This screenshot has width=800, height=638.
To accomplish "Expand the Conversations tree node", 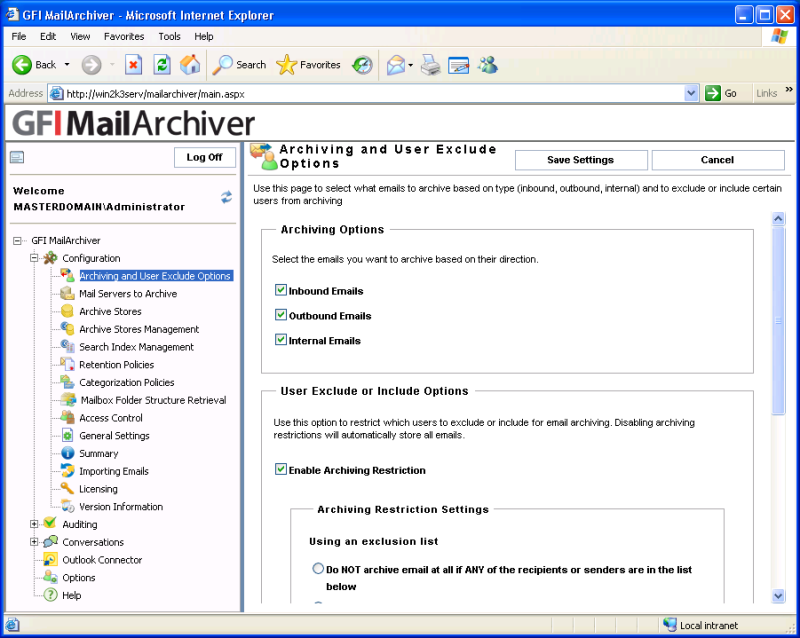I will 34,542.
